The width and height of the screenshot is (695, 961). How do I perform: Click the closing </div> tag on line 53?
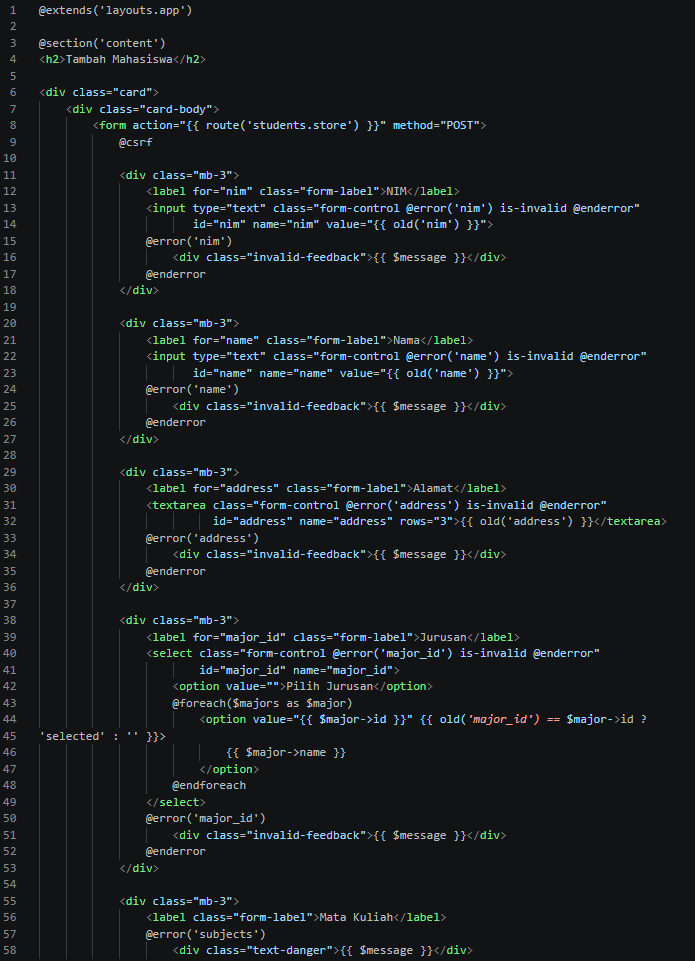[139, 868]
